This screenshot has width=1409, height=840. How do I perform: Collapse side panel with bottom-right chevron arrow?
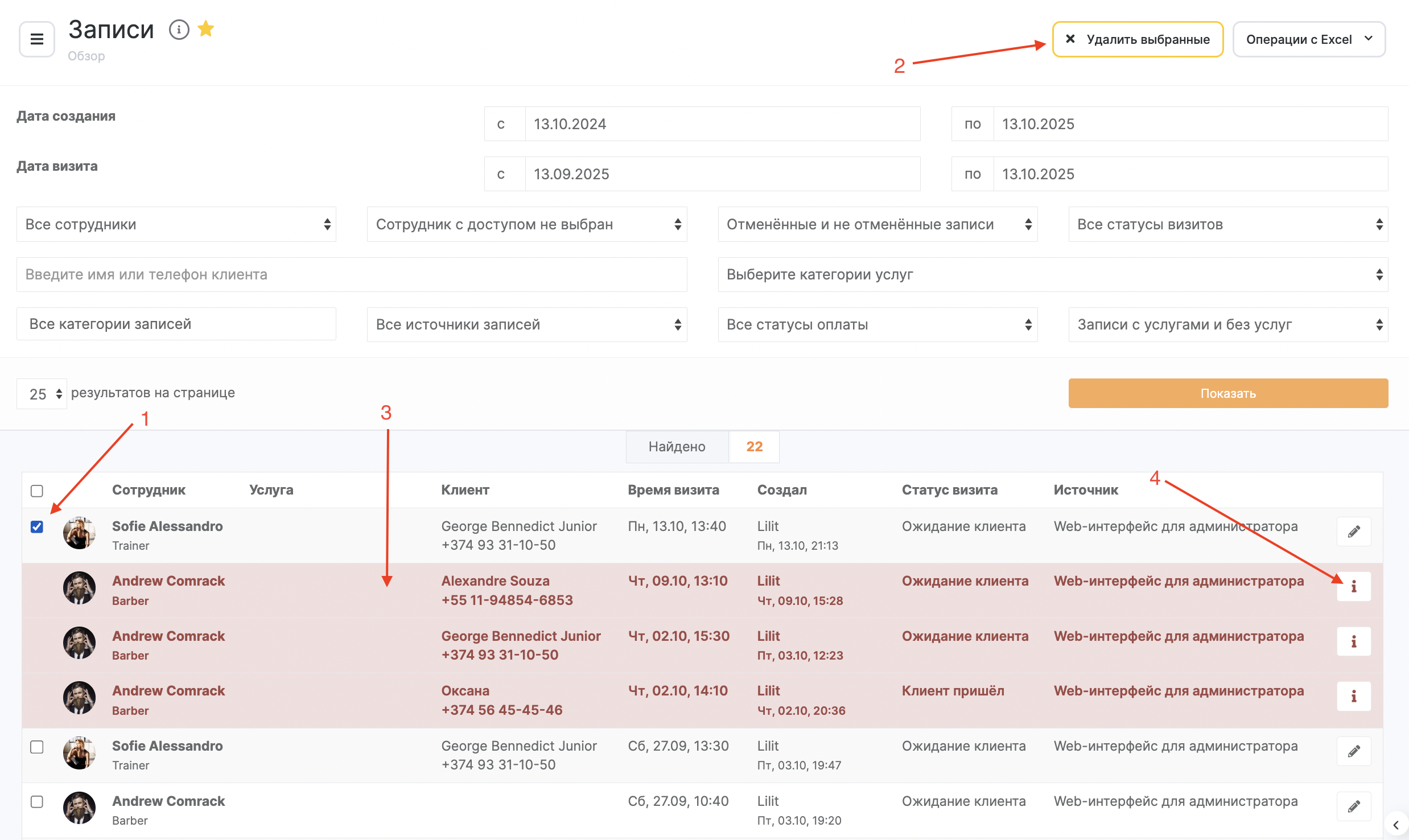pos(1395,825)
